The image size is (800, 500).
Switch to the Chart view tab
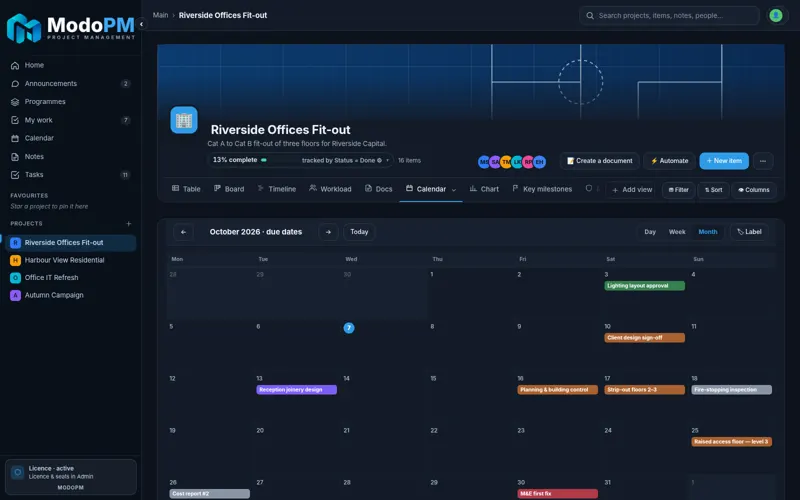484,189
